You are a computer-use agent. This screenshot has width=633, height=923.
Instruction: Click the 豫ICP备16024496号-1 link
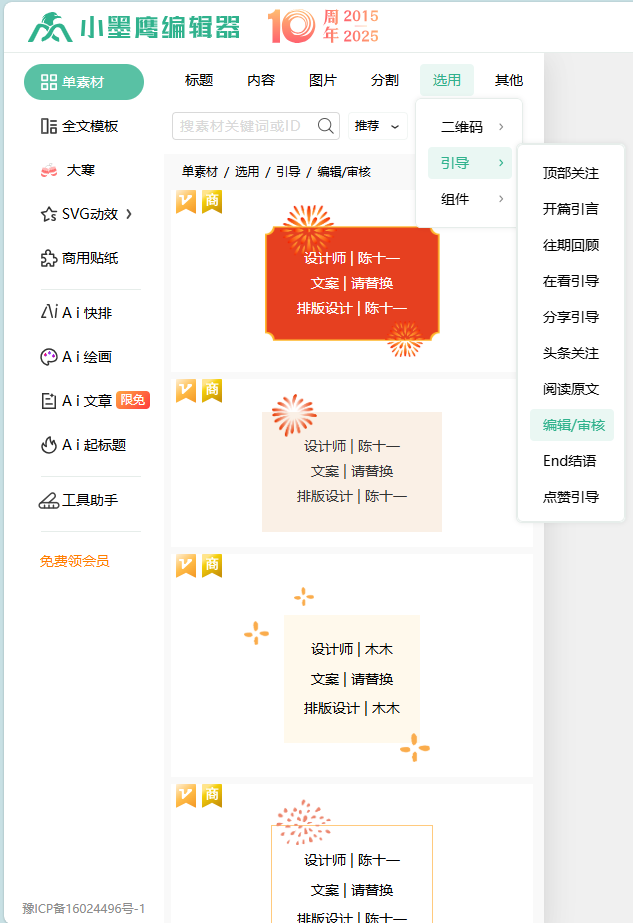click(x=84, y=908)
